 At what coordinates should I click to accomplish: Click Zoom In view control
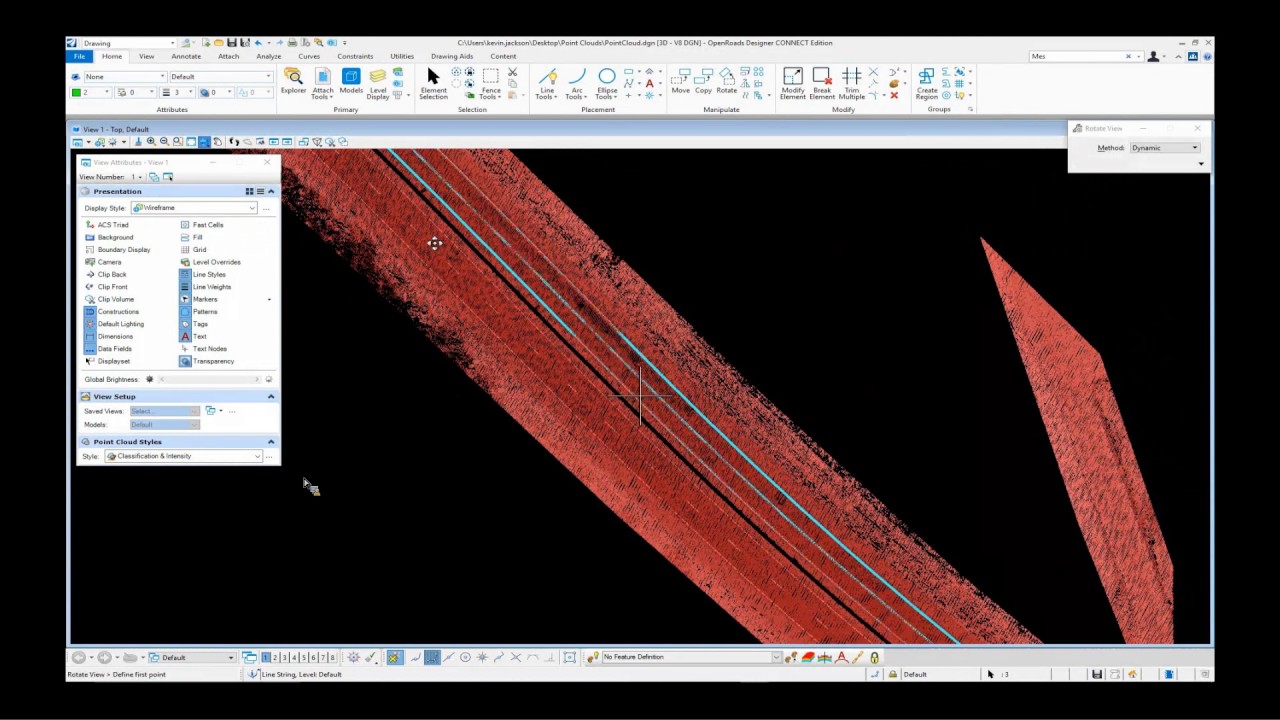151,142
